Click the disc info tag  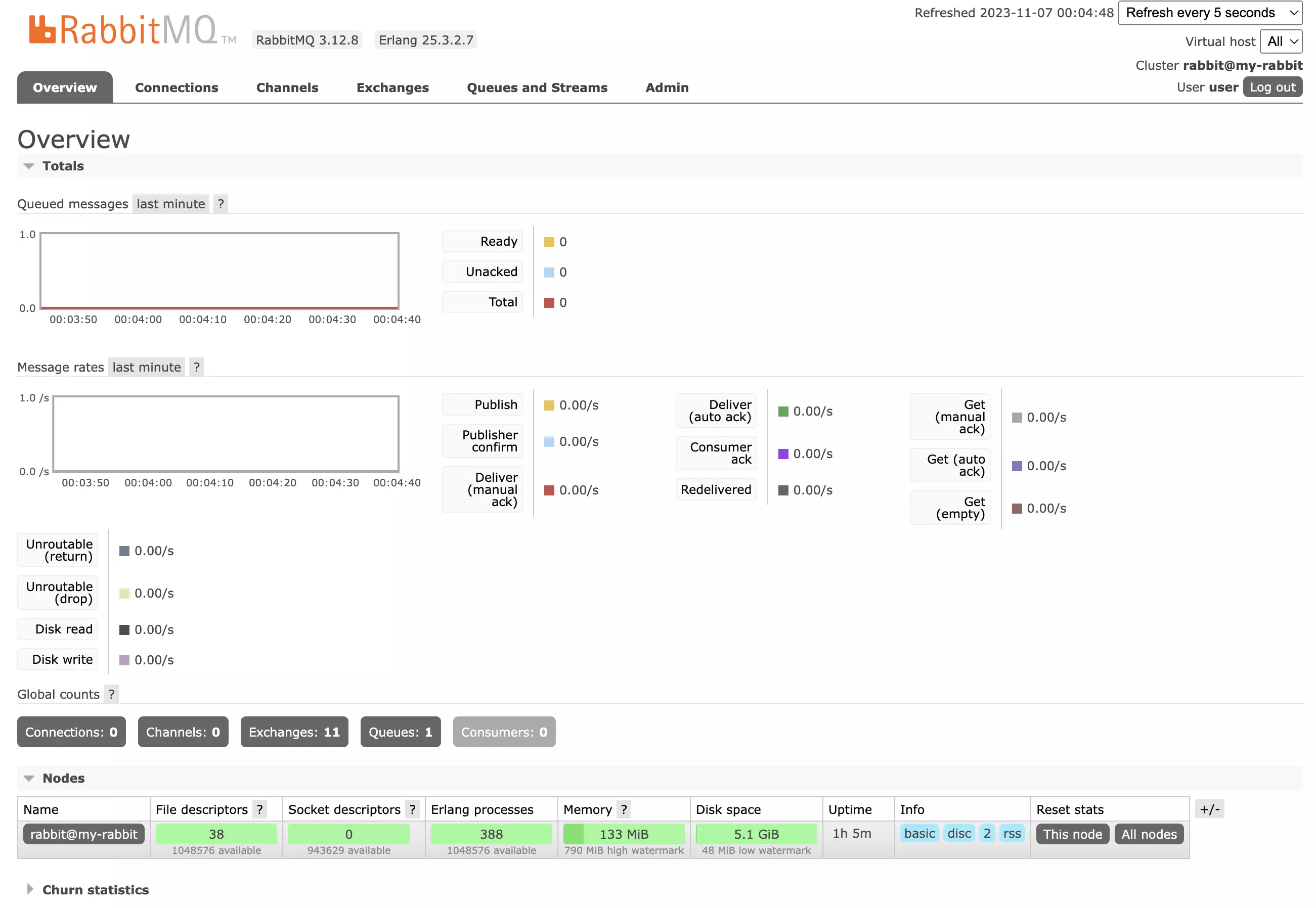(959, 834)
